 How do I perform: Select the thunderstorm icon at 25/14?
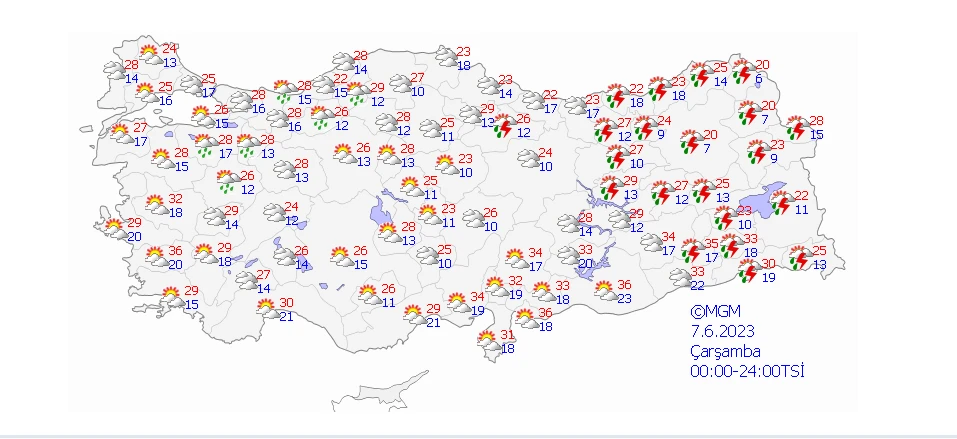point(701,74)
